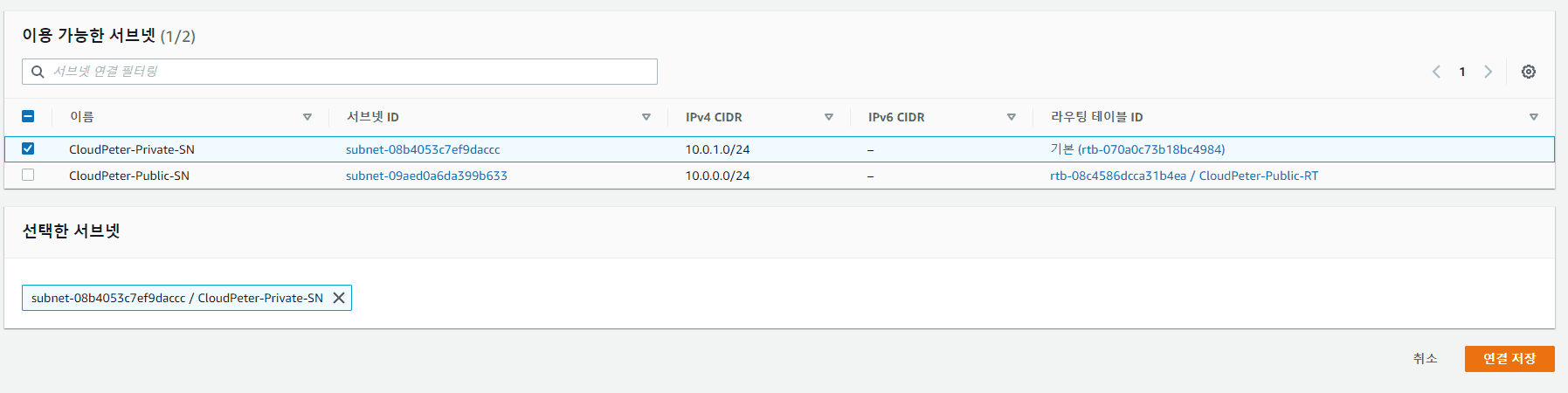Remove selected CloudPeter-Private-SN subnet tag
Screen dimensions: 1568x393
click(x=339, y=298)
